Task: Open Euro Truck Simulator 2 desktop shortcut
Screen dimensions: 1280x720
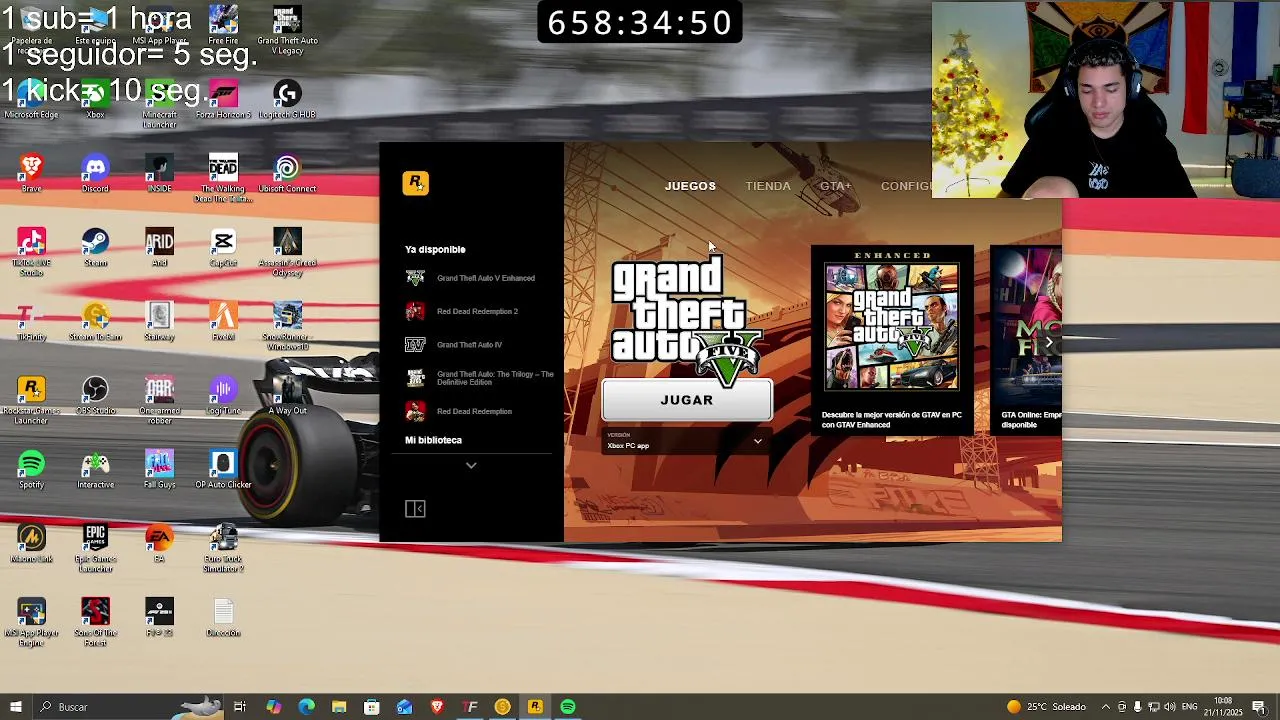Action: point(223,548)
